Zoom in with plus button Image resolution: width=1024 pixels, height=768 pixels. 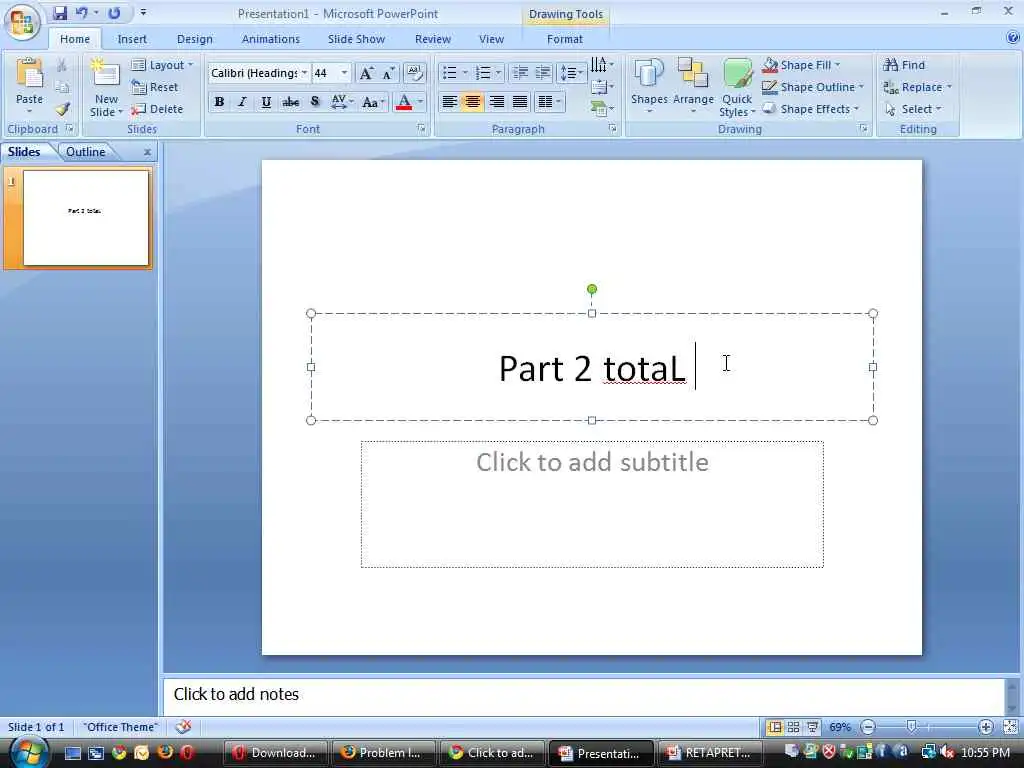tap(985, 727)
